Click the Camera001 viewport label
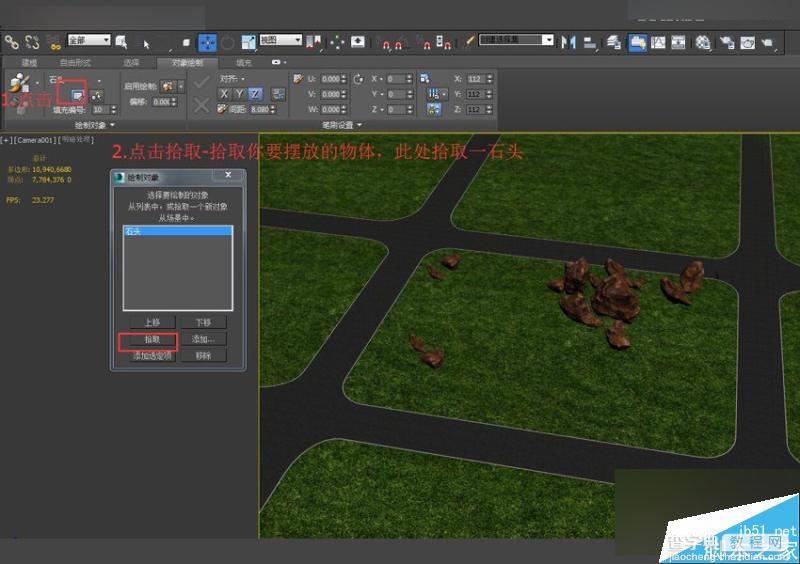Image resolution: width=800 pixels, height=564 pixels. coord(35,140)
